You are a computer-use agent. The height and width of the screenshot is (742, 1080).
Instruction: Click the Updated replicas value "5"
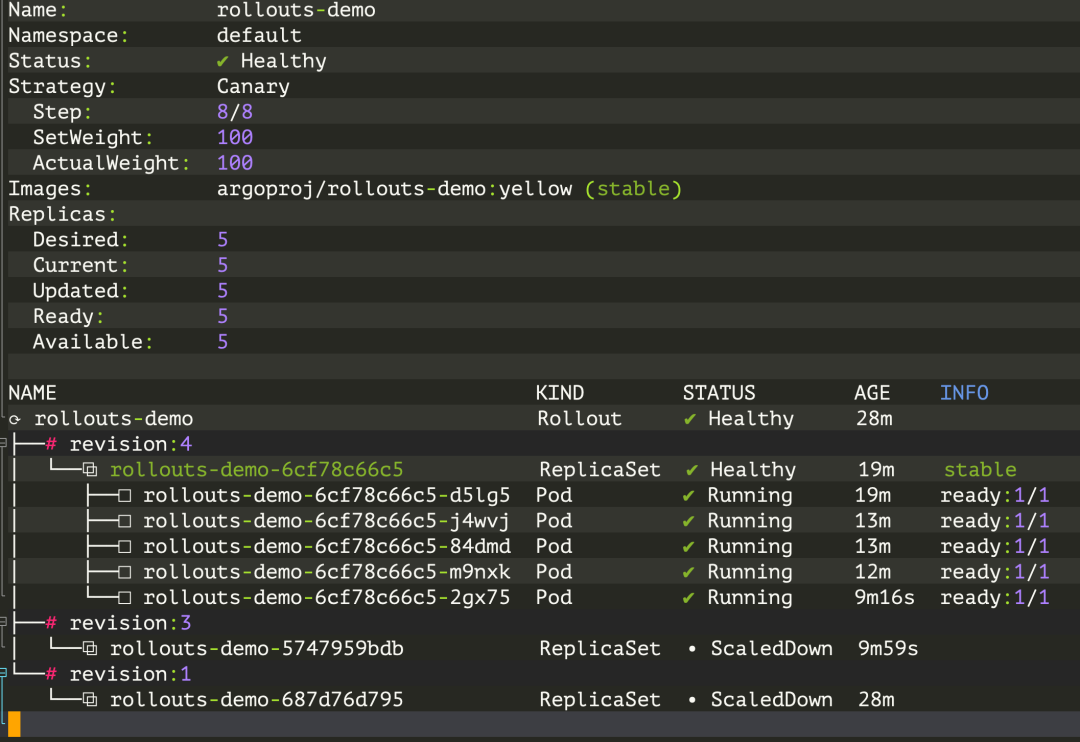[222, 291]
